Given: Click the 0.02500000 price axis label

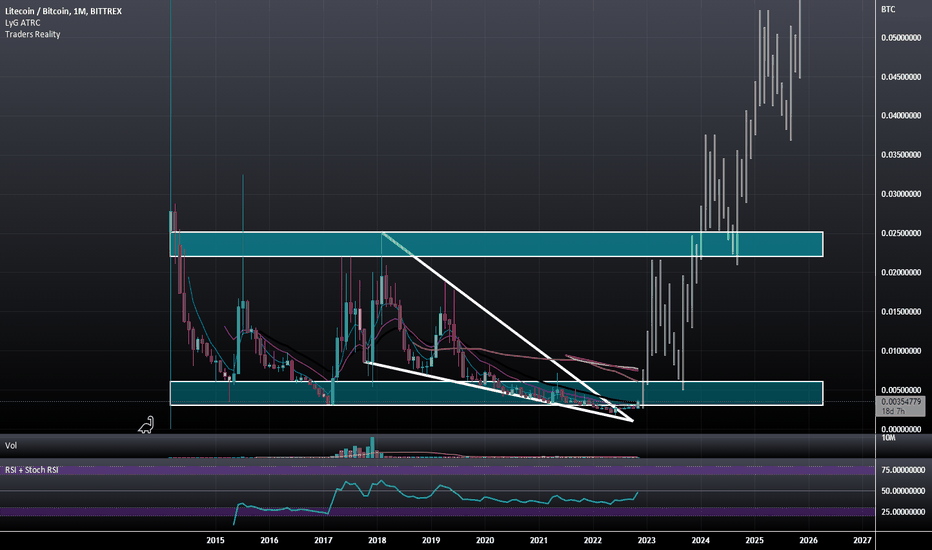Looking at the screenshot, I should [x=901, y=233].
